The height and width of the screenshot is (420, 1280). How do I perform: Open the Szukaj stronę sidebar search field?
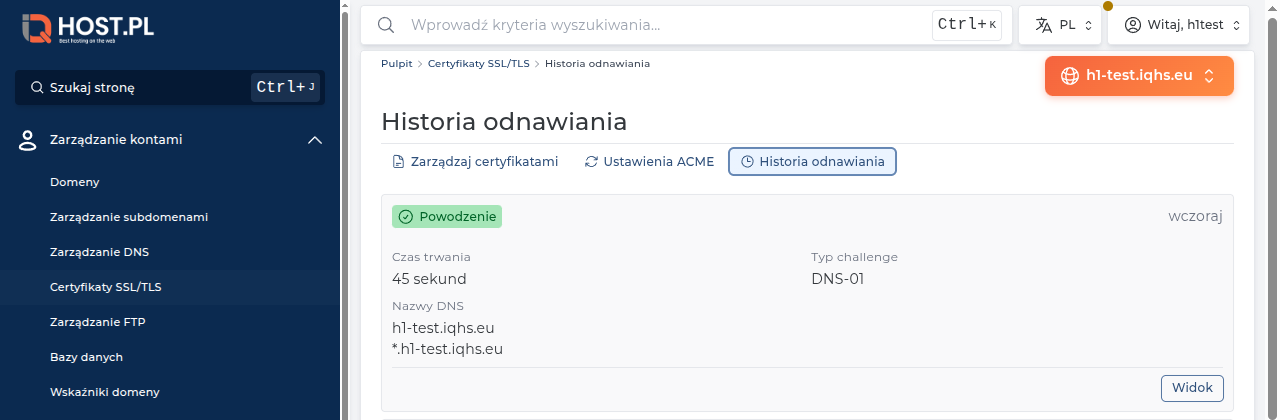pos(170,88)
